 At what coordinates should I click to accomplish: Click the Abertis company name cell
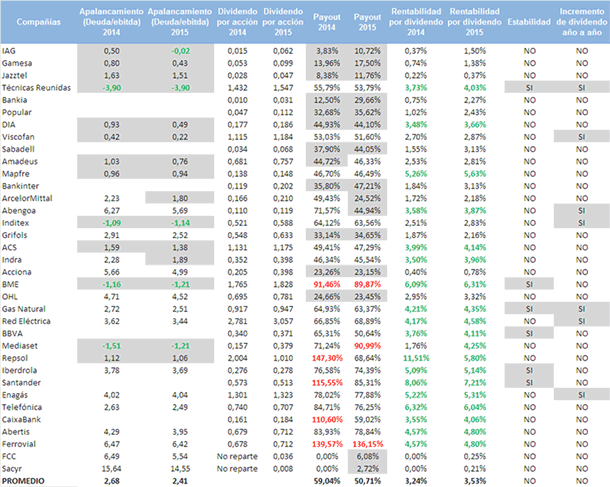coord(16,432)
